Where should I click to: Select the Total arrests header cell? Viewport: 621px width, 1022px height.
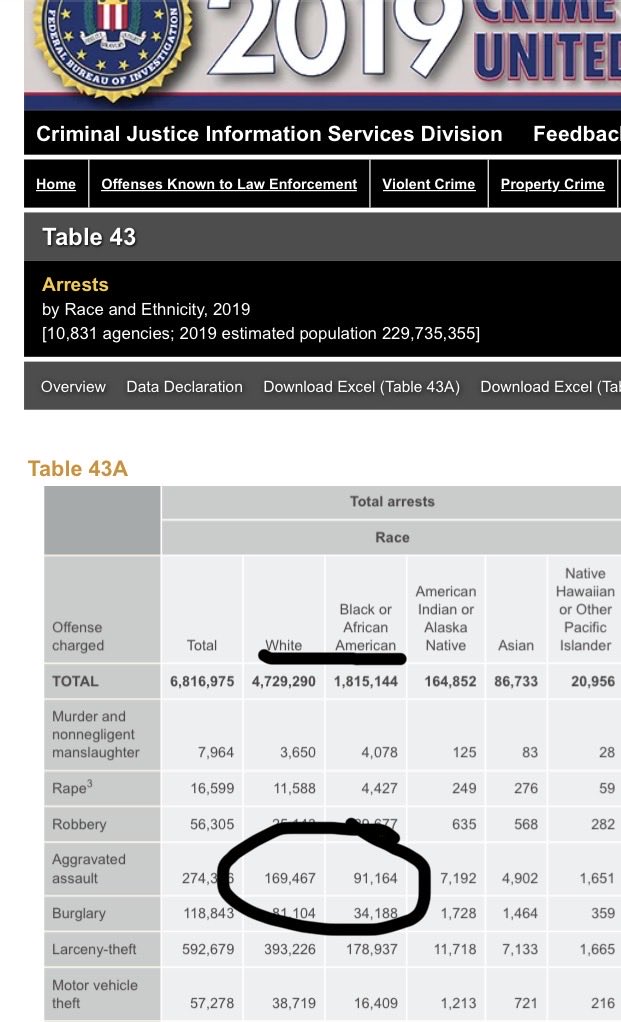[x=392, y=502]
